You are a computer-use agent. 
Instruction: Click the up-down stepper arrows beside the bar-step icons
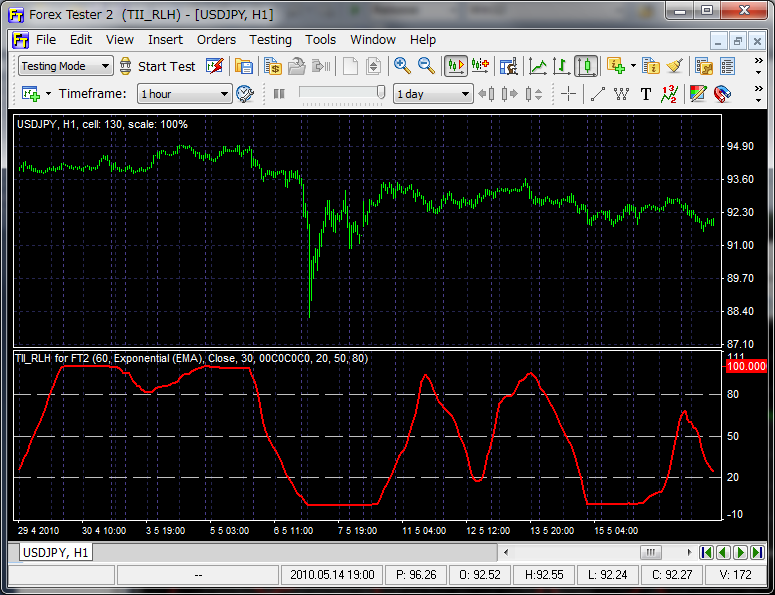(538, 93)
